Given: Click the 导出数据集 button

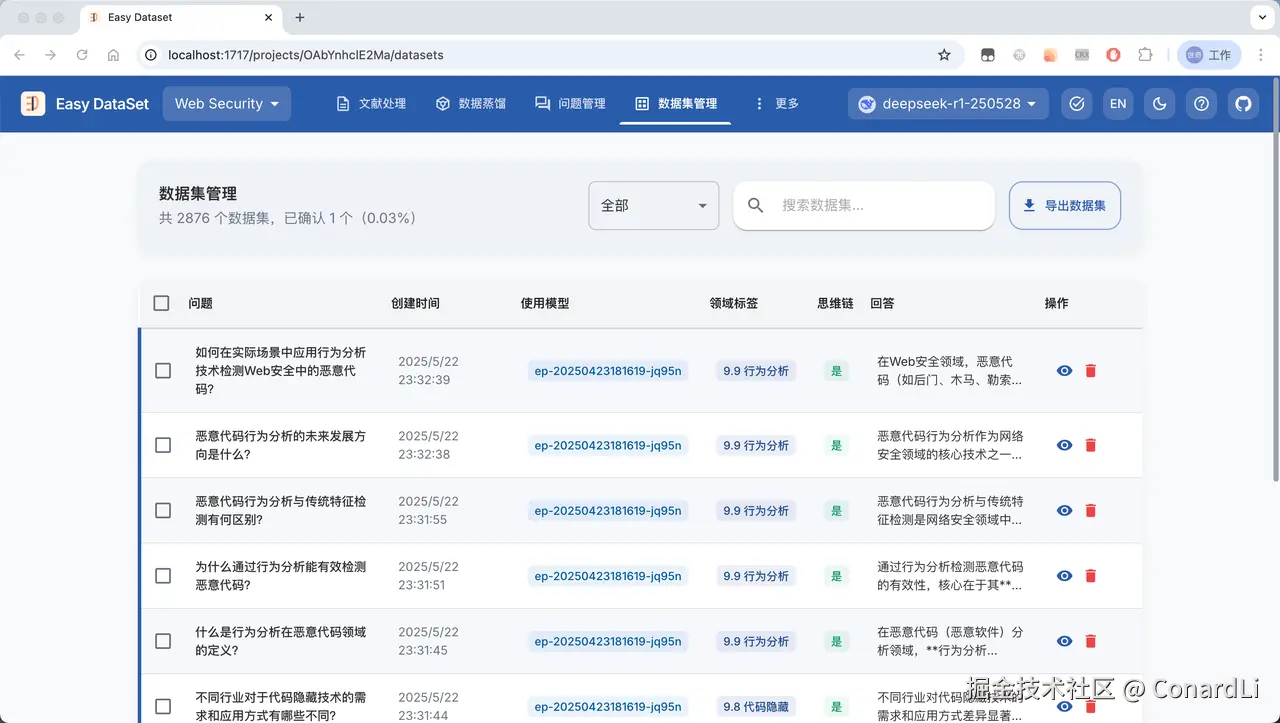Looking at the screenshot, I should click(1065, 206).
